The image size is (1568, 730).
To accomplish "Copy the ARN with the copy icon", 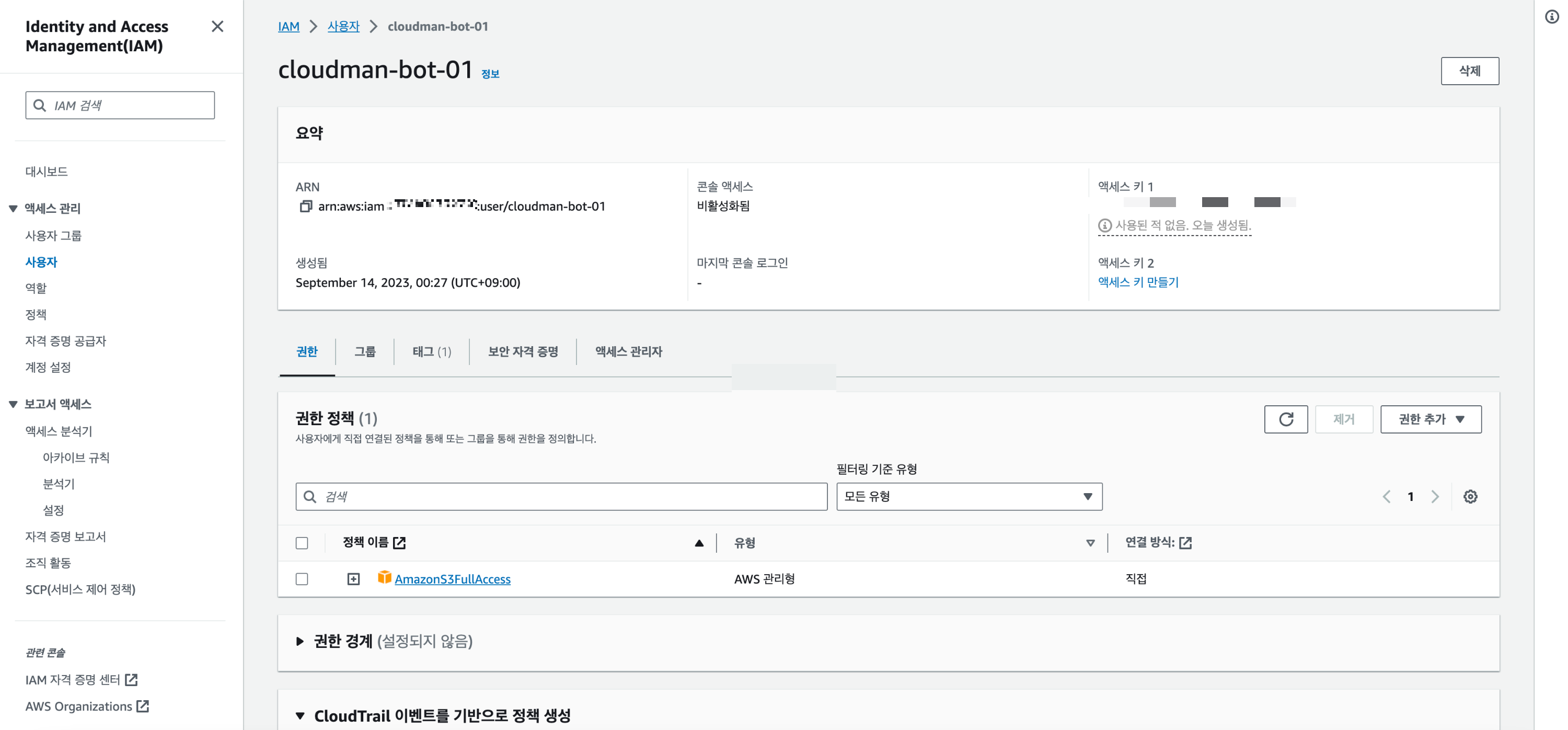I will (306, 207).
